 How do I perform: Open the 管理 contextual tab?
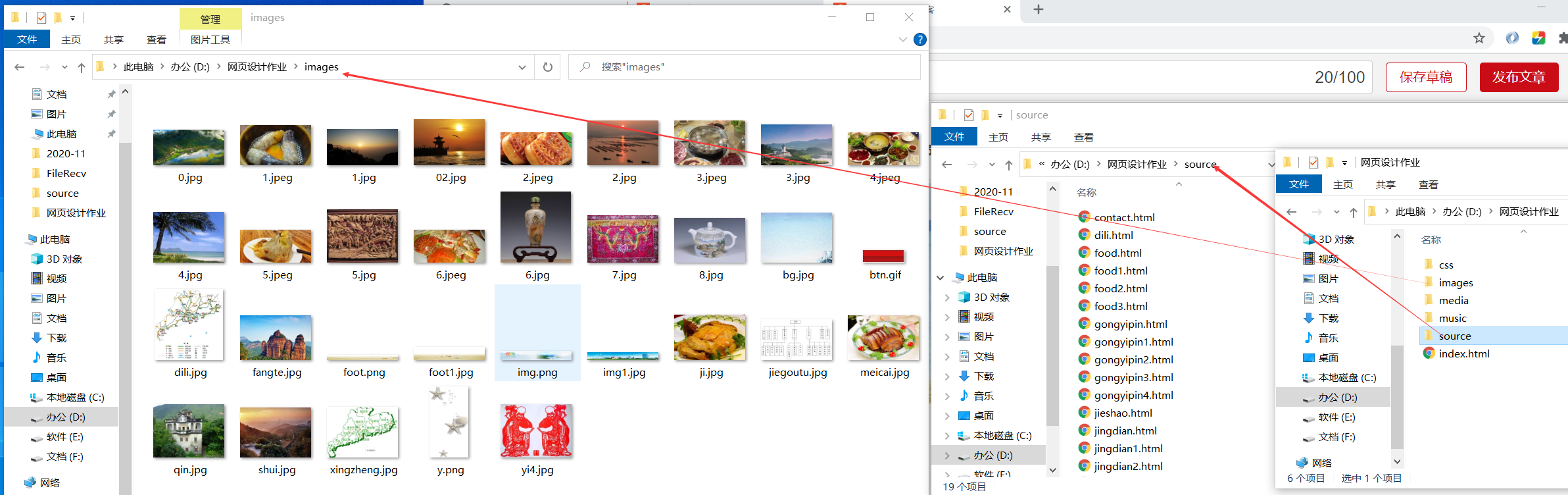click(210, 19)
